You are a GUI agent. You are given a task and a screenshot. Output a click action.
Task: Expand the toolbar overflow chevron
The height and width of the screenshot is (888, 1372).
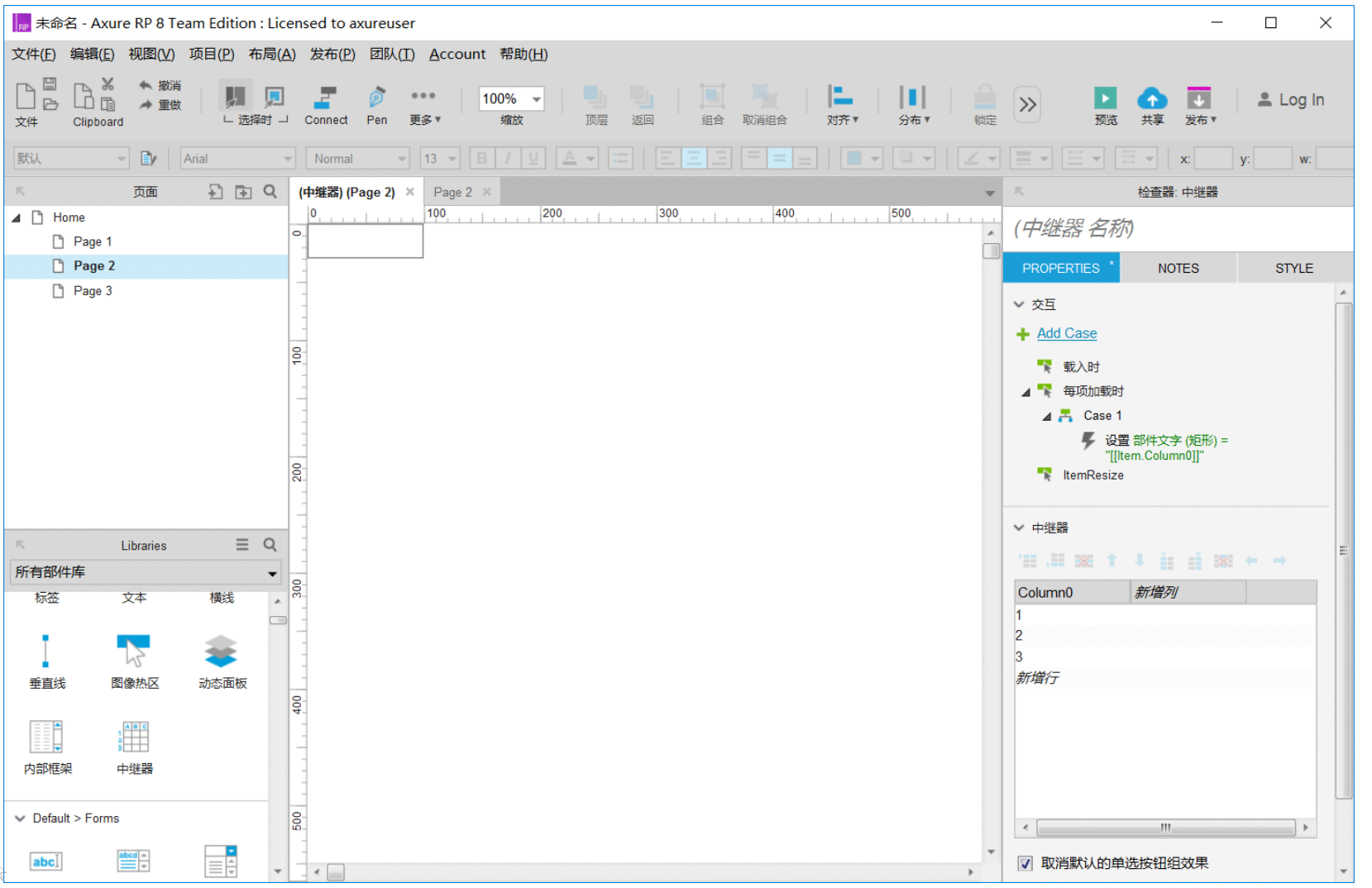click(x=1027, y=104)
